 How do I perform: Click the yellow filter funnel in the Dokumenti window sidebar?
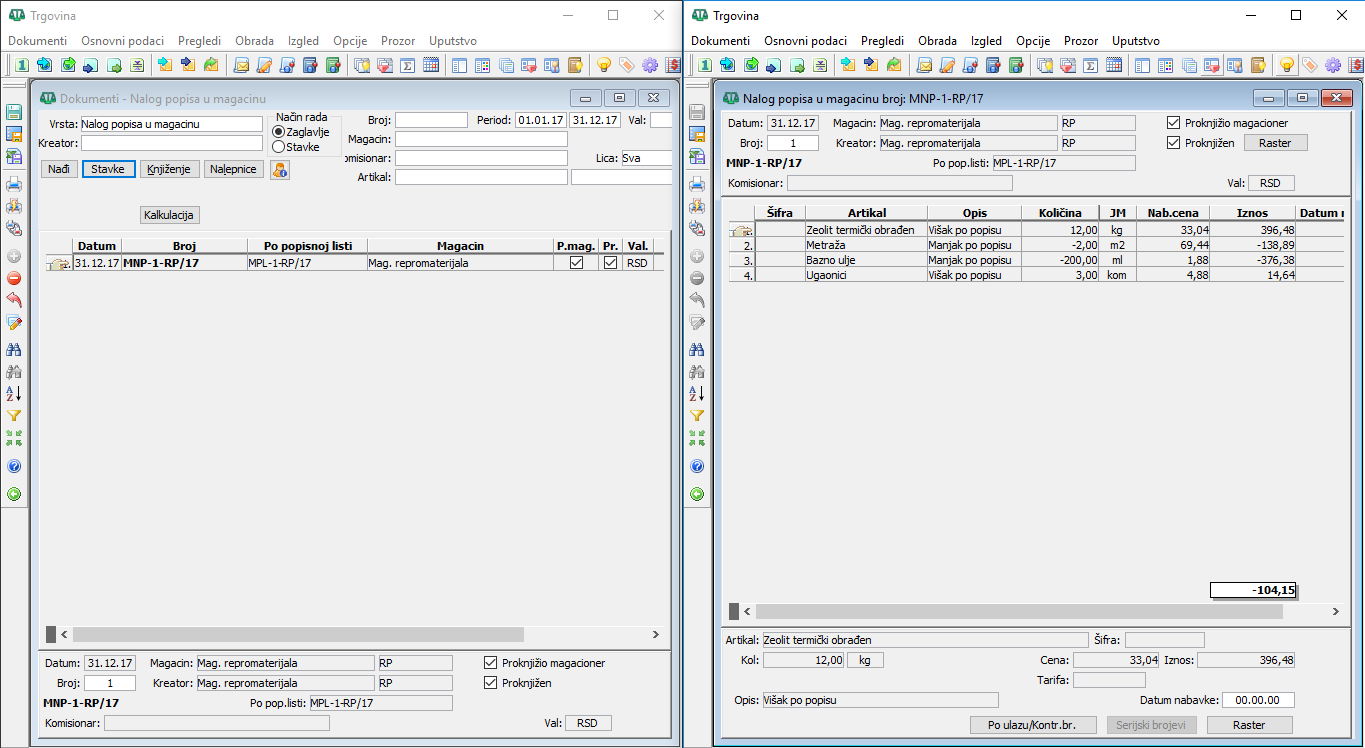[14, 415]
